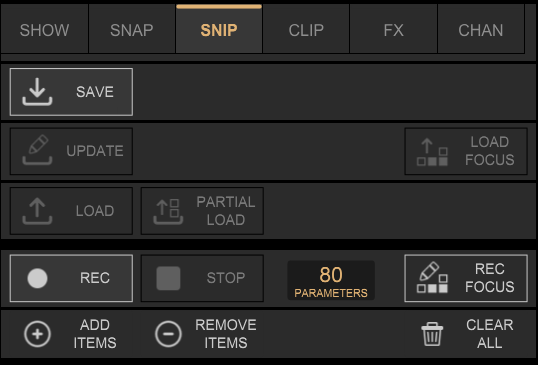Click the Rec Focus pencil icon
The width and height of the screenshot is (538, 365).
pyautogui.click(x=432, y=278)
